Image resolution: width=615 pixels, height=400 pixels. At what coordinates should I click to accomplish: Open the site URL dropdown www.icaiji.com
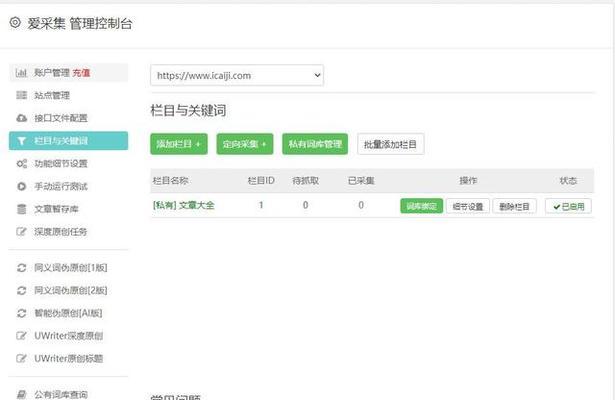tap(237, 75)
